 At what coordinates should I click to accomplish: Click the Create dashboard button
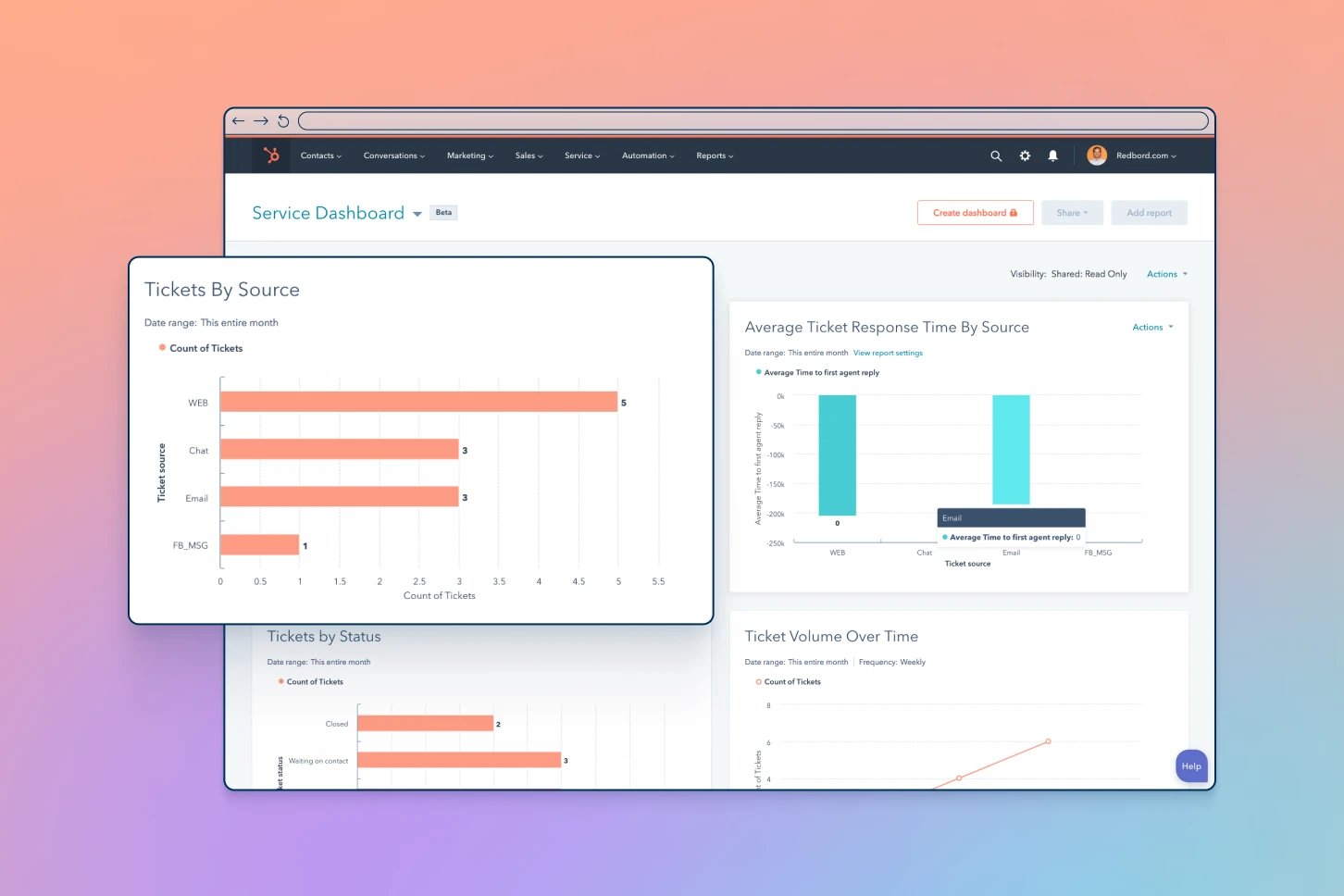[975, 213]
